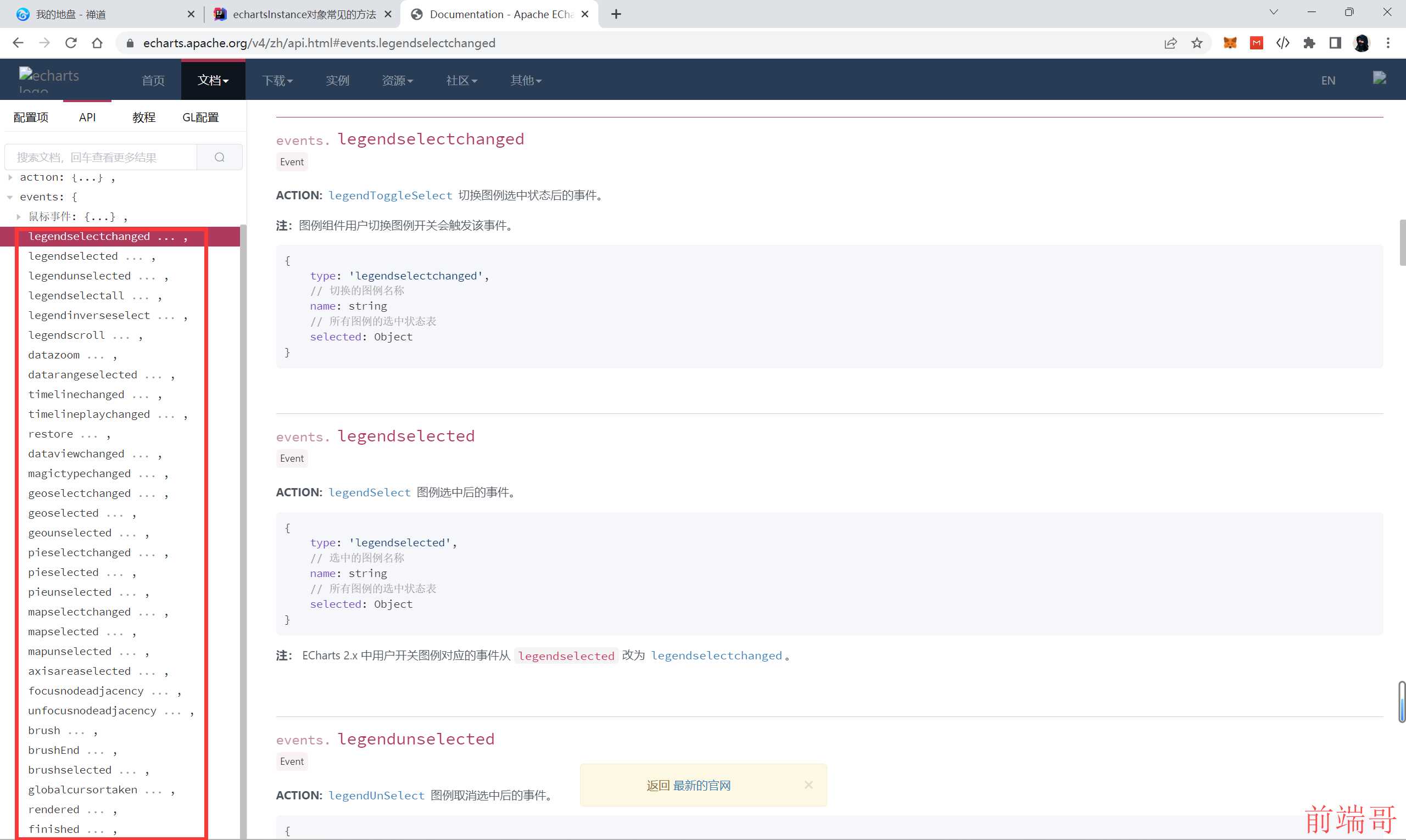Viewport: 1406px width, 840px height.
Task: Open browser home page
Action: [97, 43]
